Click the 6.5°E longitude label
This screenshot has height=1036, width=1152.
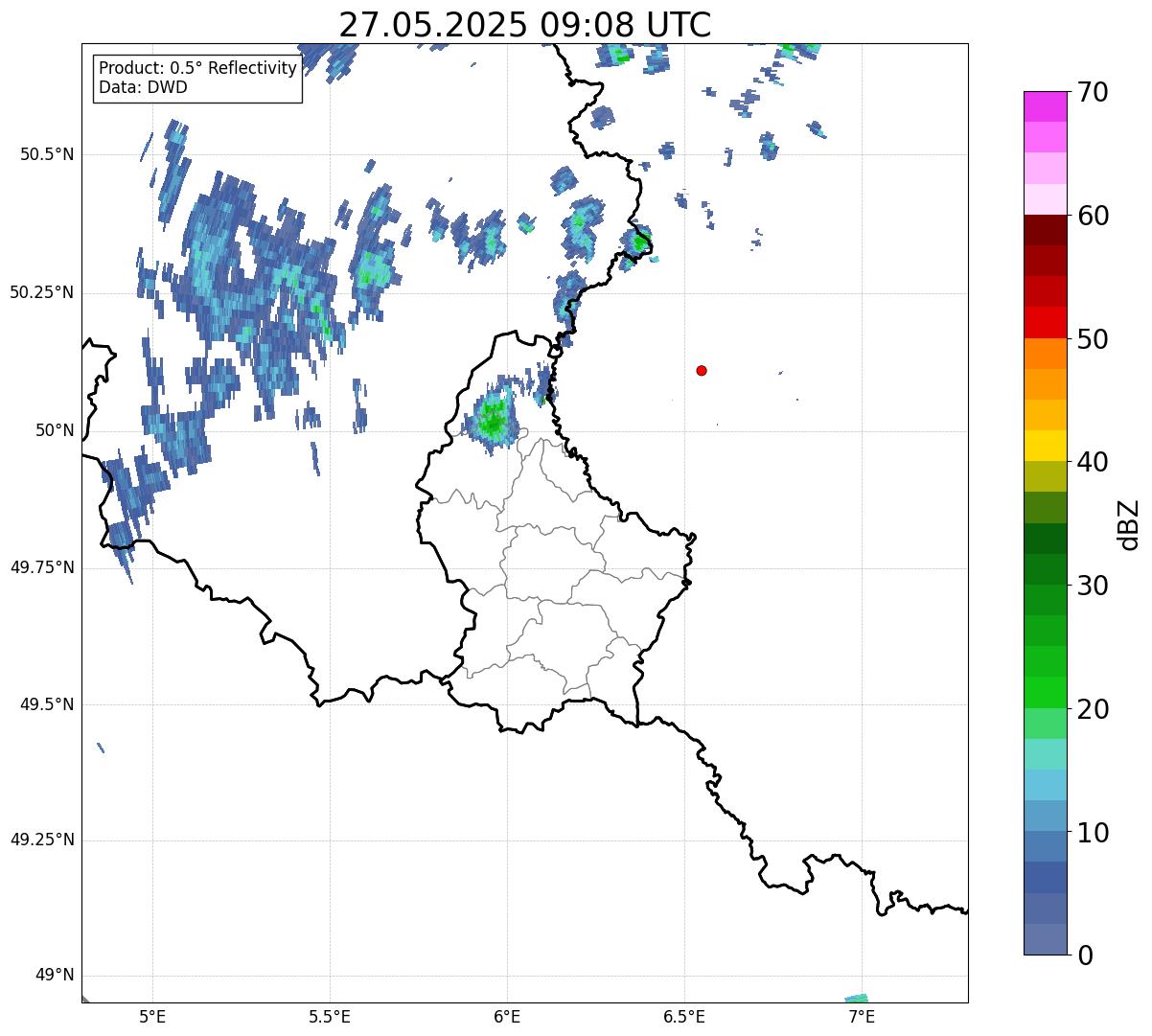[x=684, y=1017]
